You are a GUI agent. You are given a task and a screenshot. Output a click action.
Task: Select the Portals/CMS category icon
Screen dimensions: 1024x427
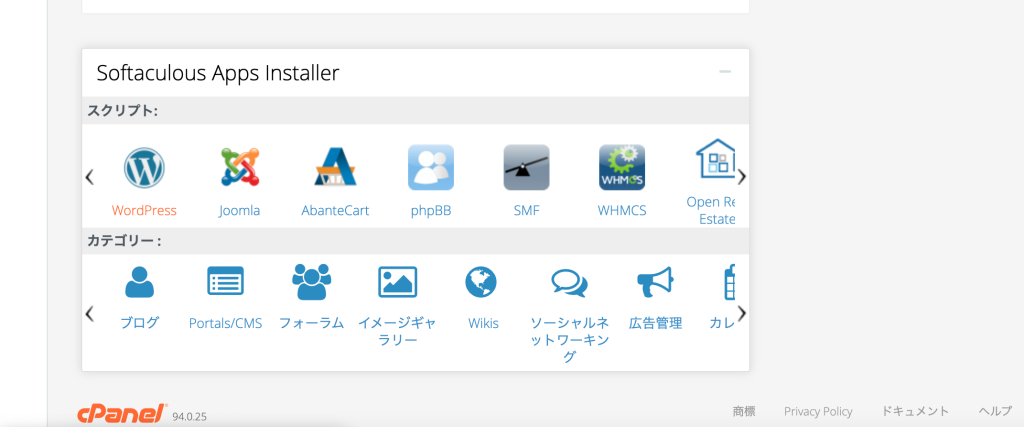pyautogui.click(x=225, y=282)
